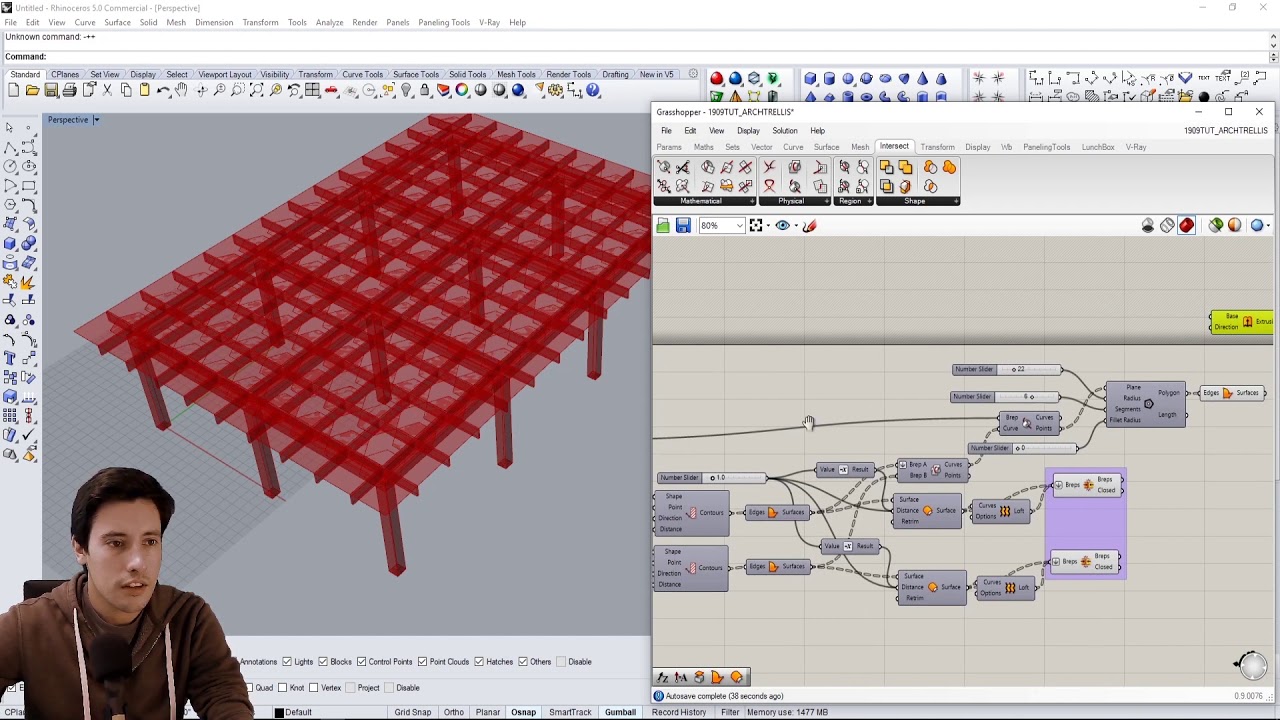The width and height of the screenshot is (1280, 720).
Task: Open the Rhino Surface menu
Action: point(117,22)
